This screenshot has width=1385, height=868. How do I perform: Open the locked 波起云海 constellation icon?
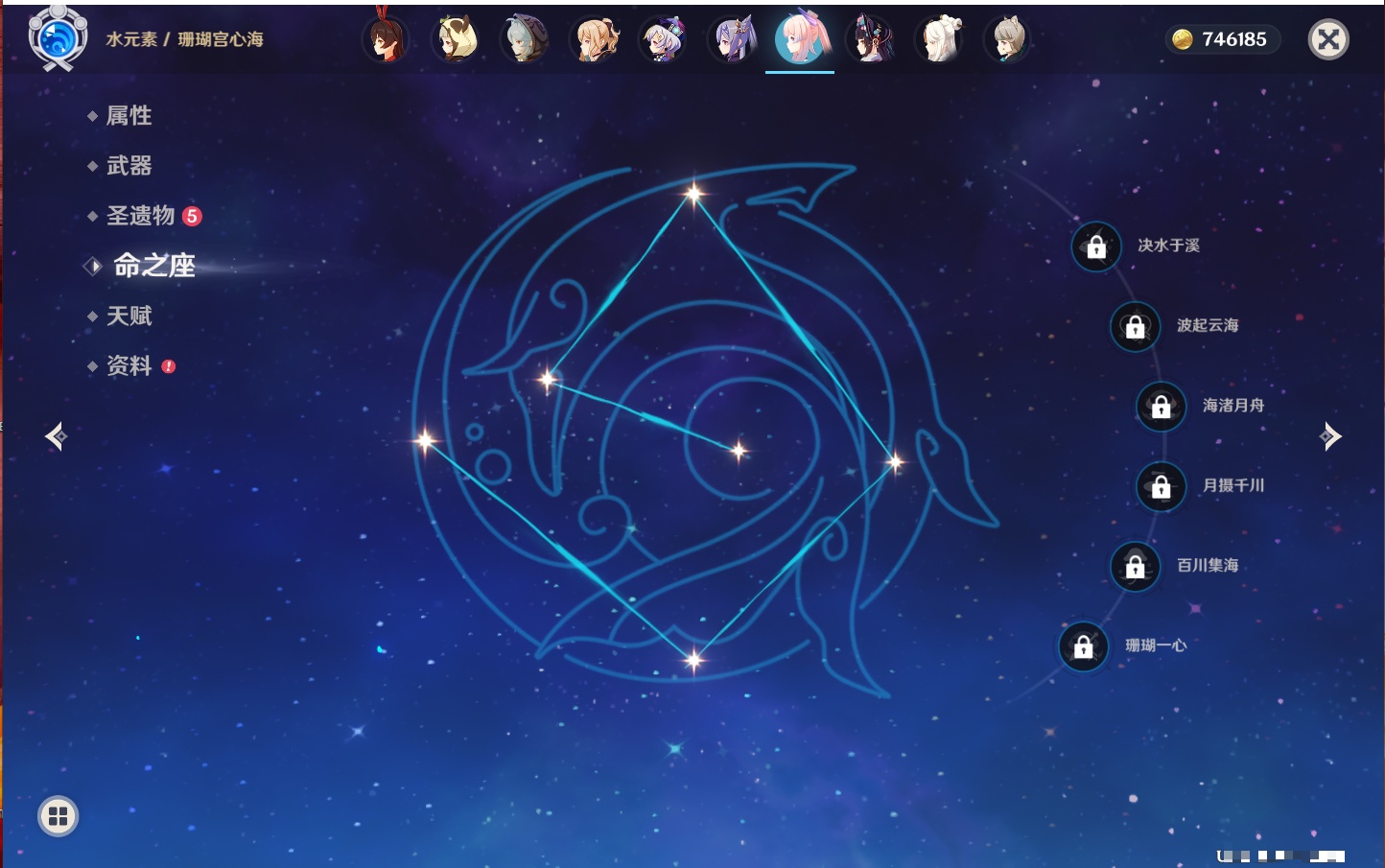pos(1136,327)
